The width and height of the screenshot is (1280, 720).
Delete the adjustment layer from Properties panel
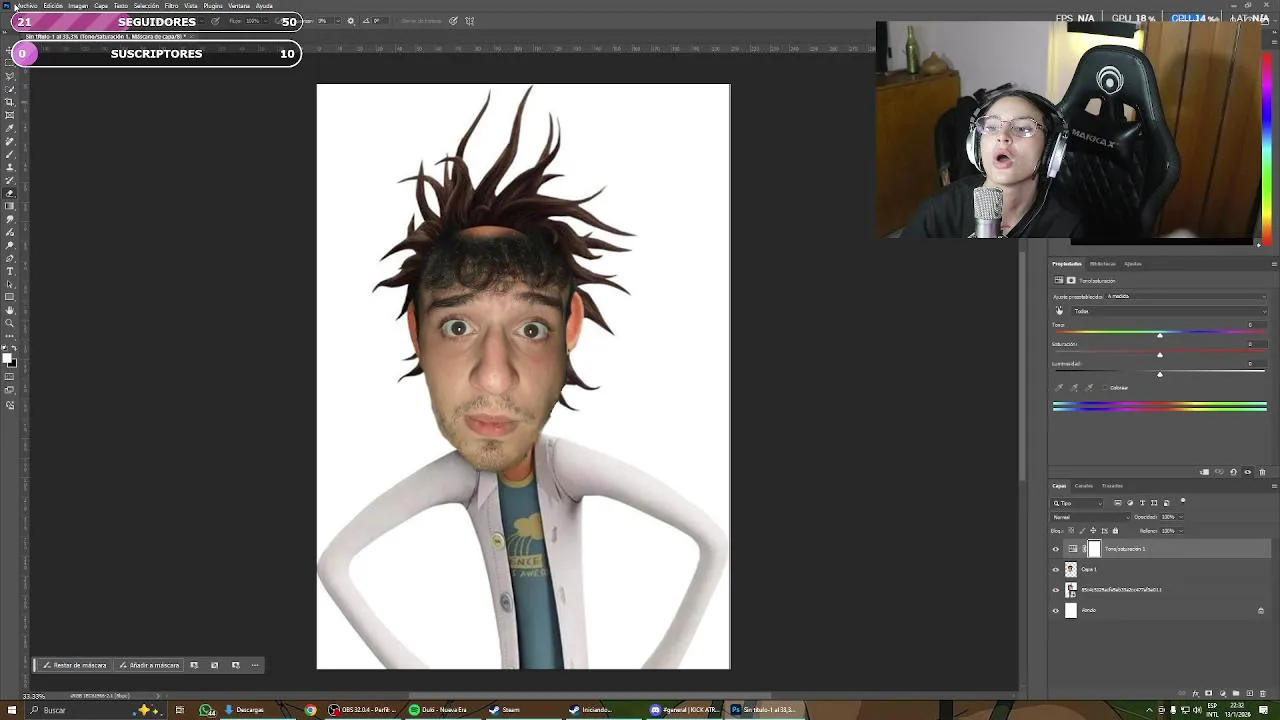coord(1262,472)
